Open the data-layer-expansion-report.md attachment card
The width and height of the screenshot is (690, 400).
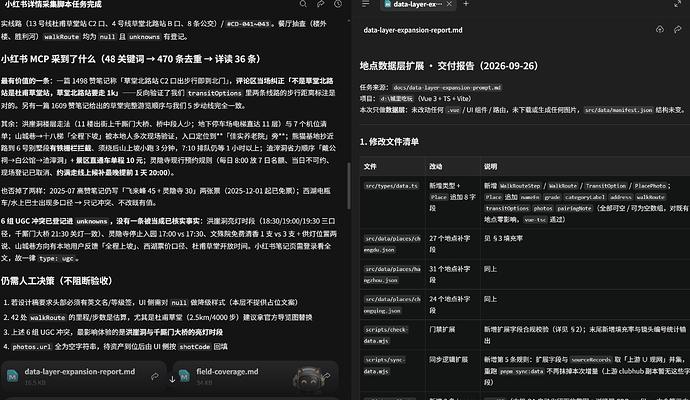(84, 376)
